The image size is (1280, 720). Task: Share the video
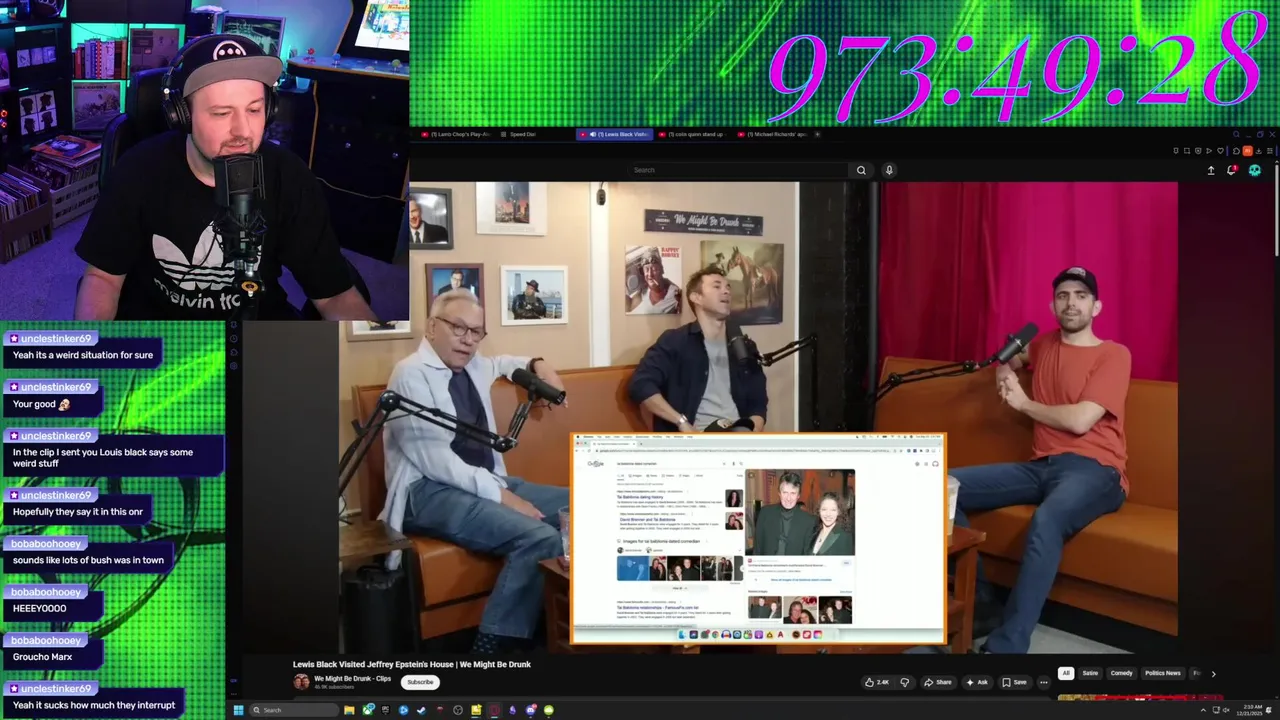938,682
